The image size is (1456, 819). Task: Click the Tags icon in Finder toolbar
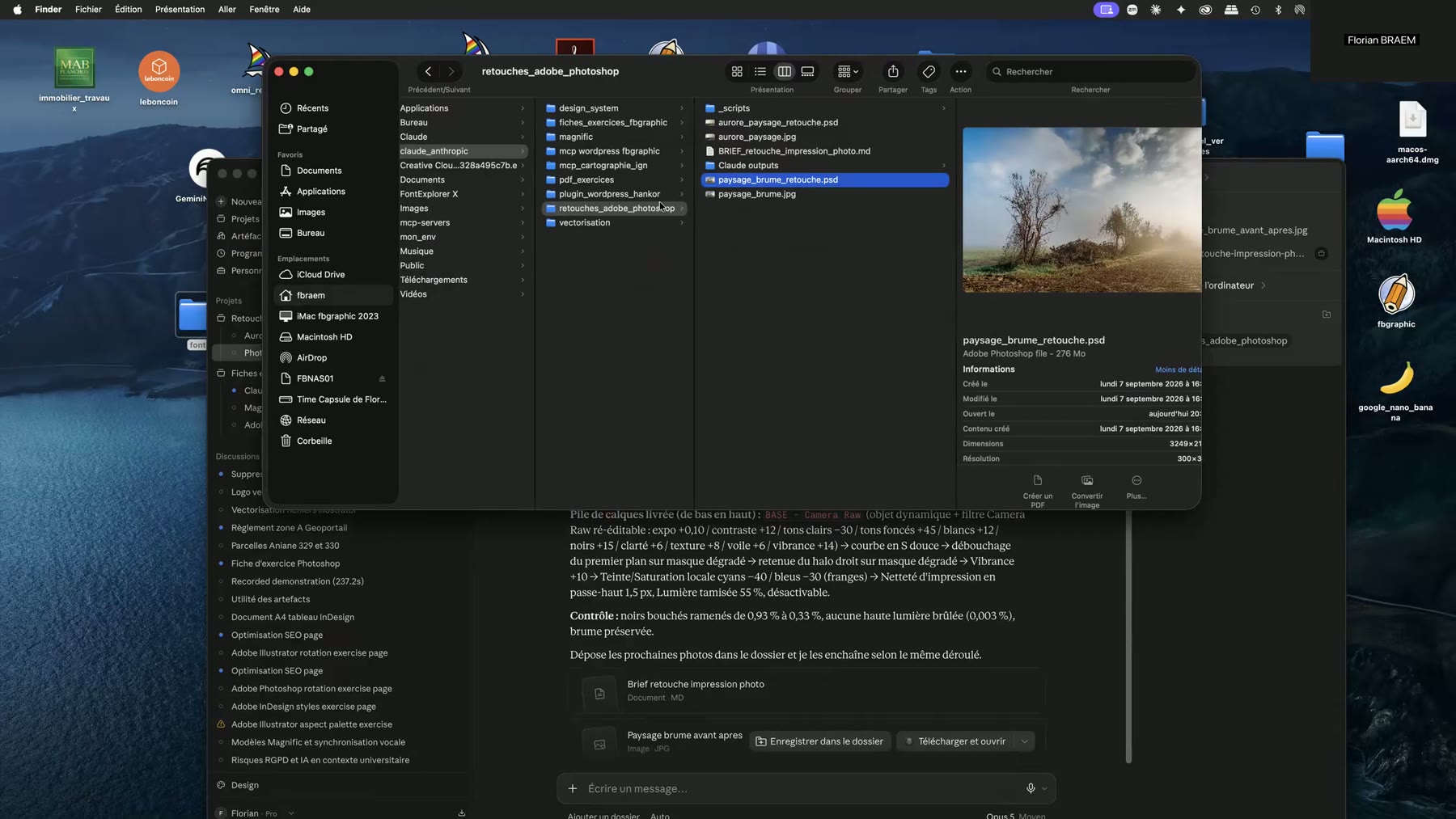click(x=929, y=71)
